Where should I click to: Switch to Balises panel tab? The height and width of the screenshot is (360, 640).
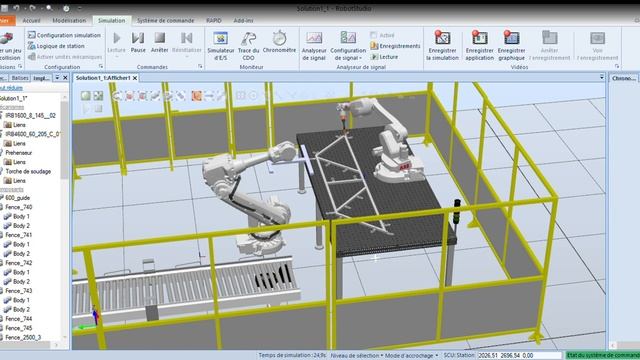pyautogui.click(x=20, y=78)
